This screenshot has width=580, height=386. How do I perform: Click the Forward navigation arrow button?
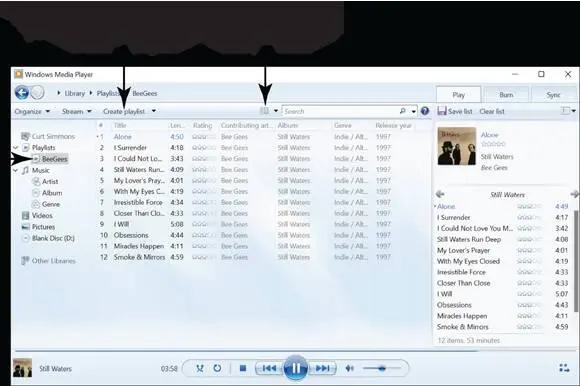coord(37,93)
